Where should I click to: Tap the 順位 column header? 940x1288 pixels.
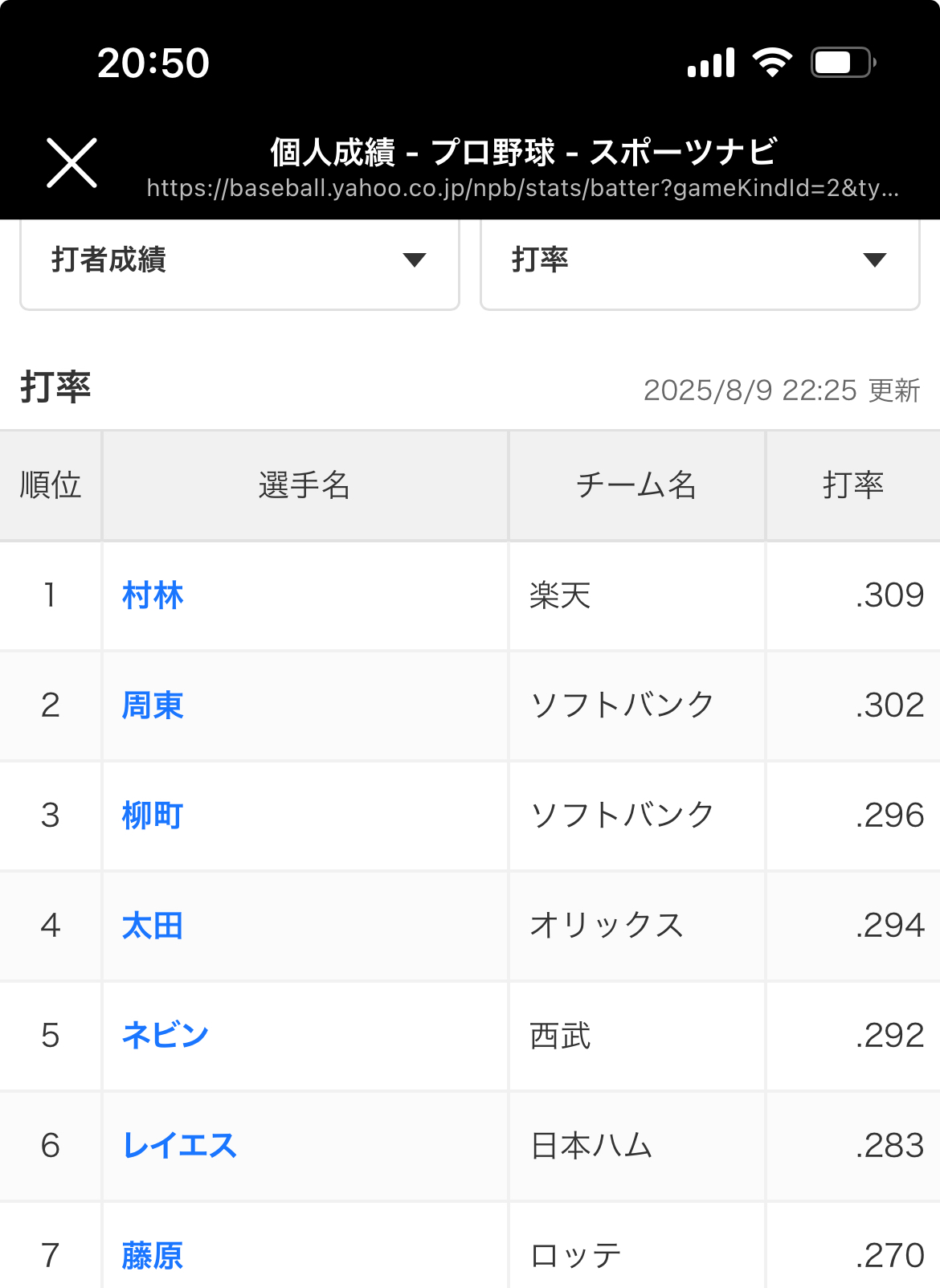[51, 485]
